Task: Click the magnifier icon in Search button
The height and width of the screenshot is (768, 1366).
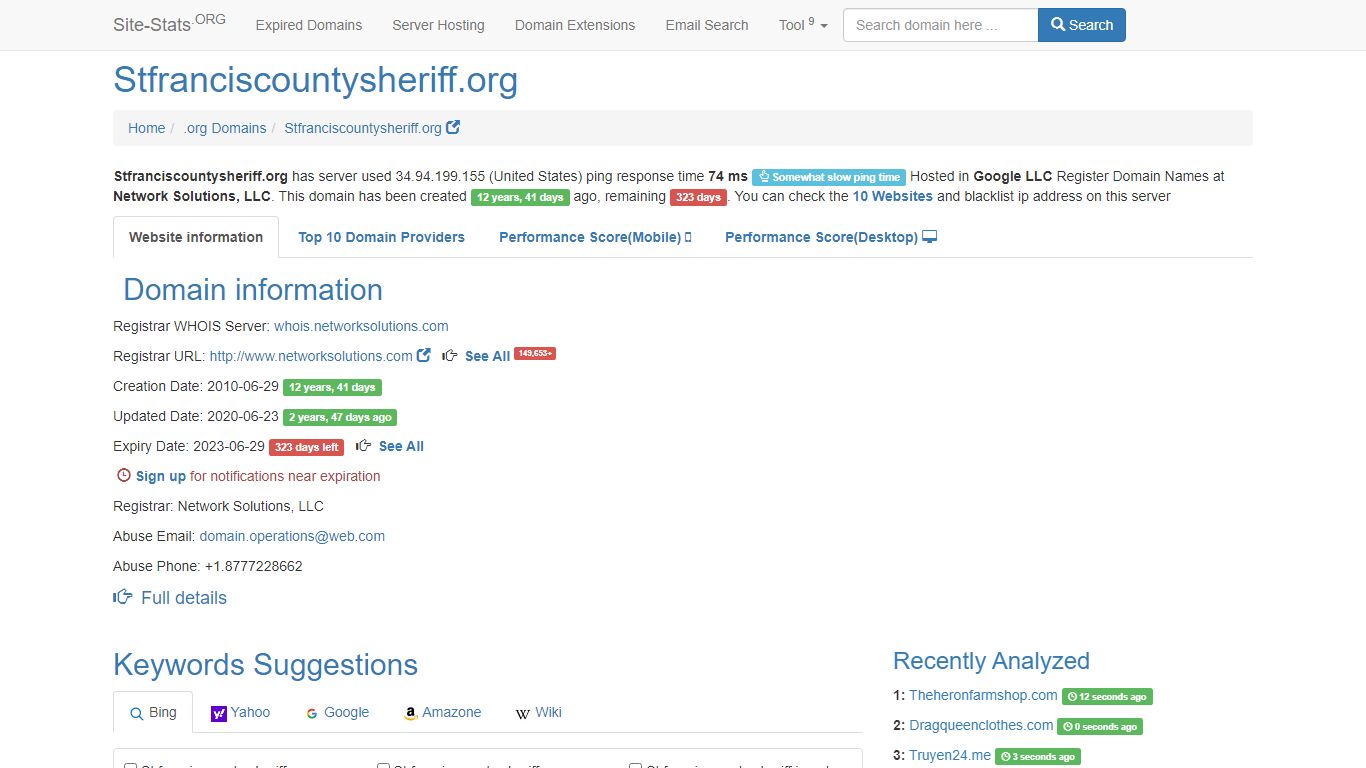Action: [x=1058, y=25]
